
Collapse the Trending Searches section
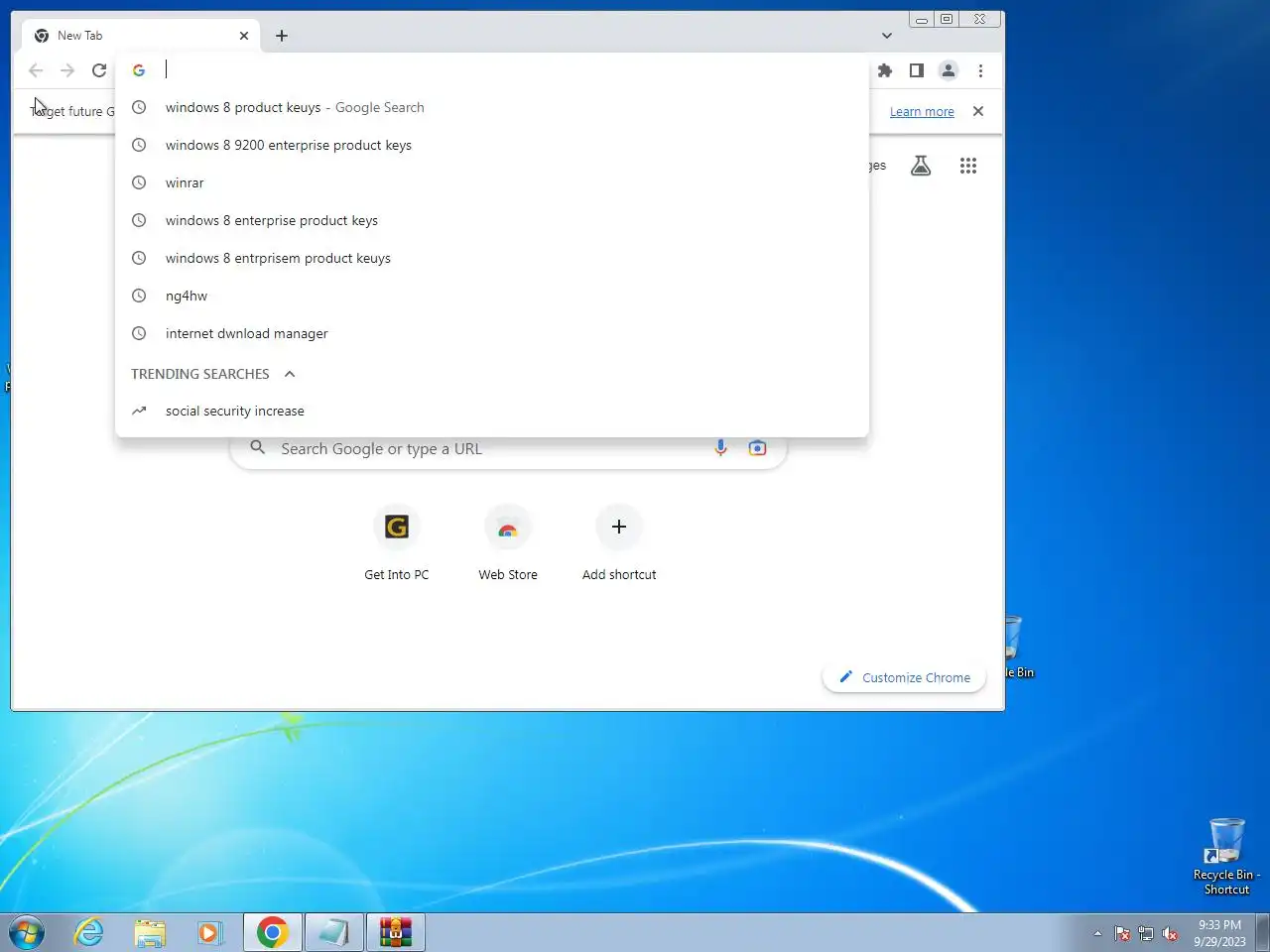(x=290, y=374)
